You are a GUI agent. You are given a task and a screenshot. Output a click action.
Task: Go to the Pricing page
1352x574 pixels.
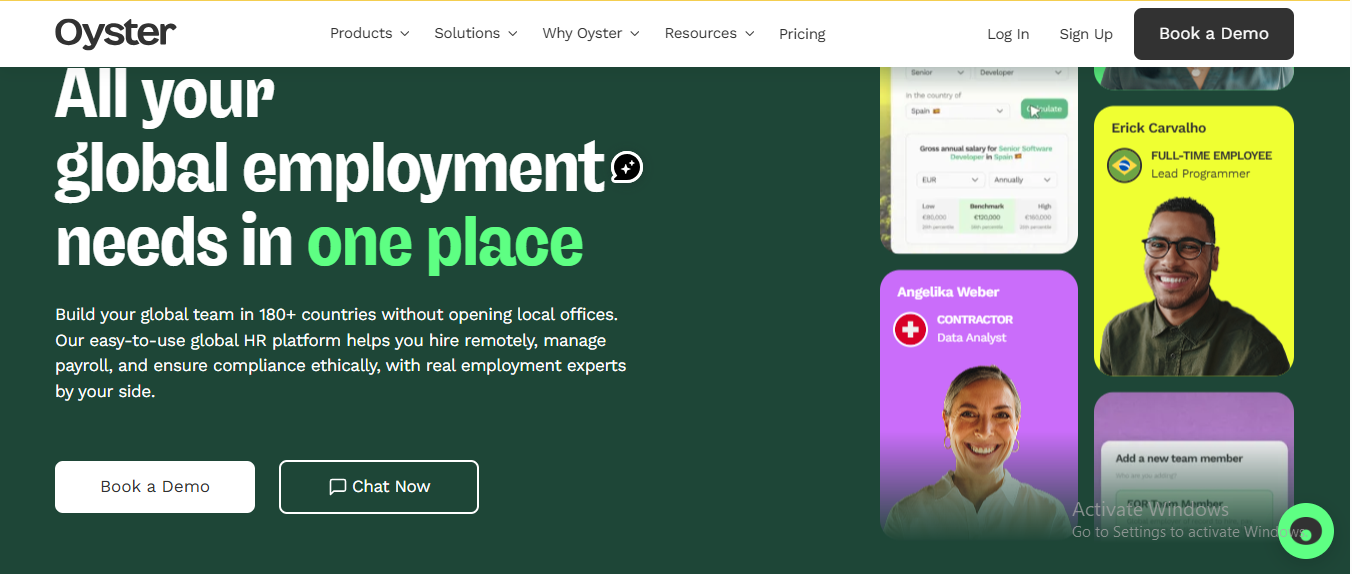coord(802,34)
